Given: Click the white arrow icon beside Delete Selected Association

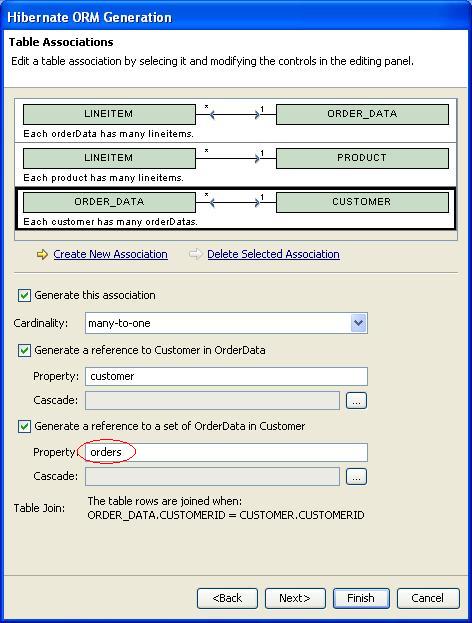Looking at the screenshot, I should (x=195, y=254).
